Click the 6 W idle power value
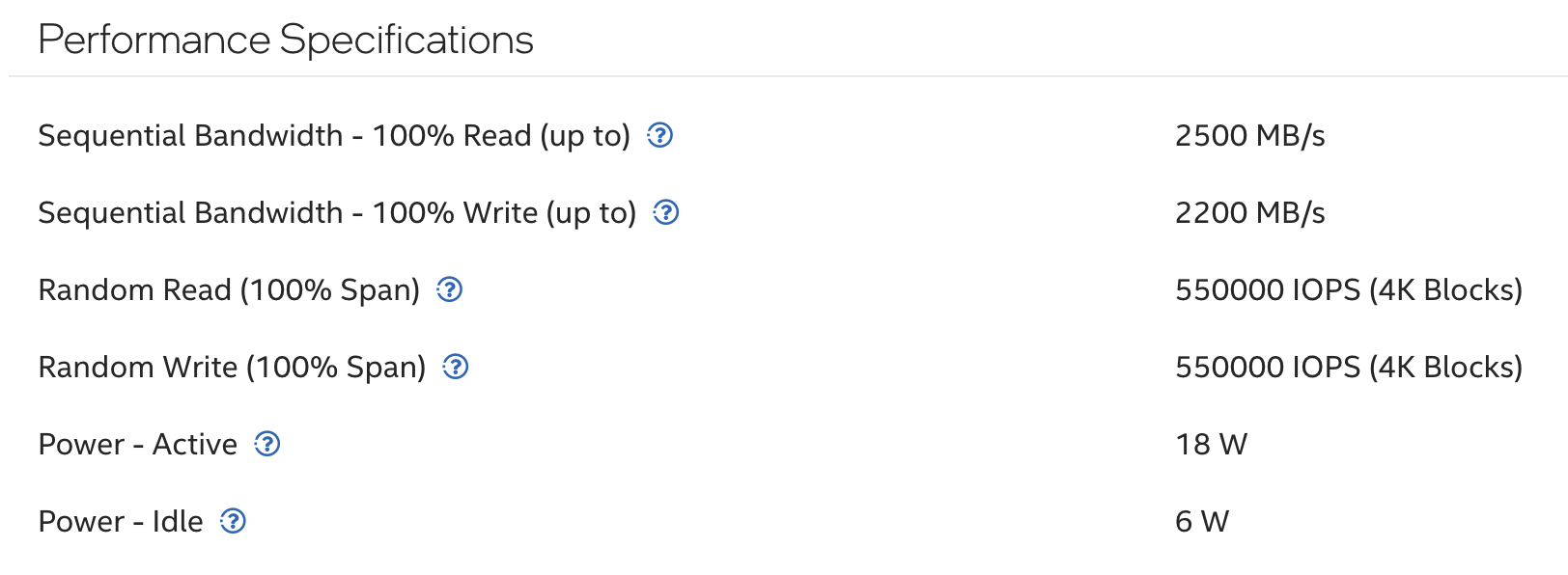Screen dimensions: 1568x575 point(1201,522)
